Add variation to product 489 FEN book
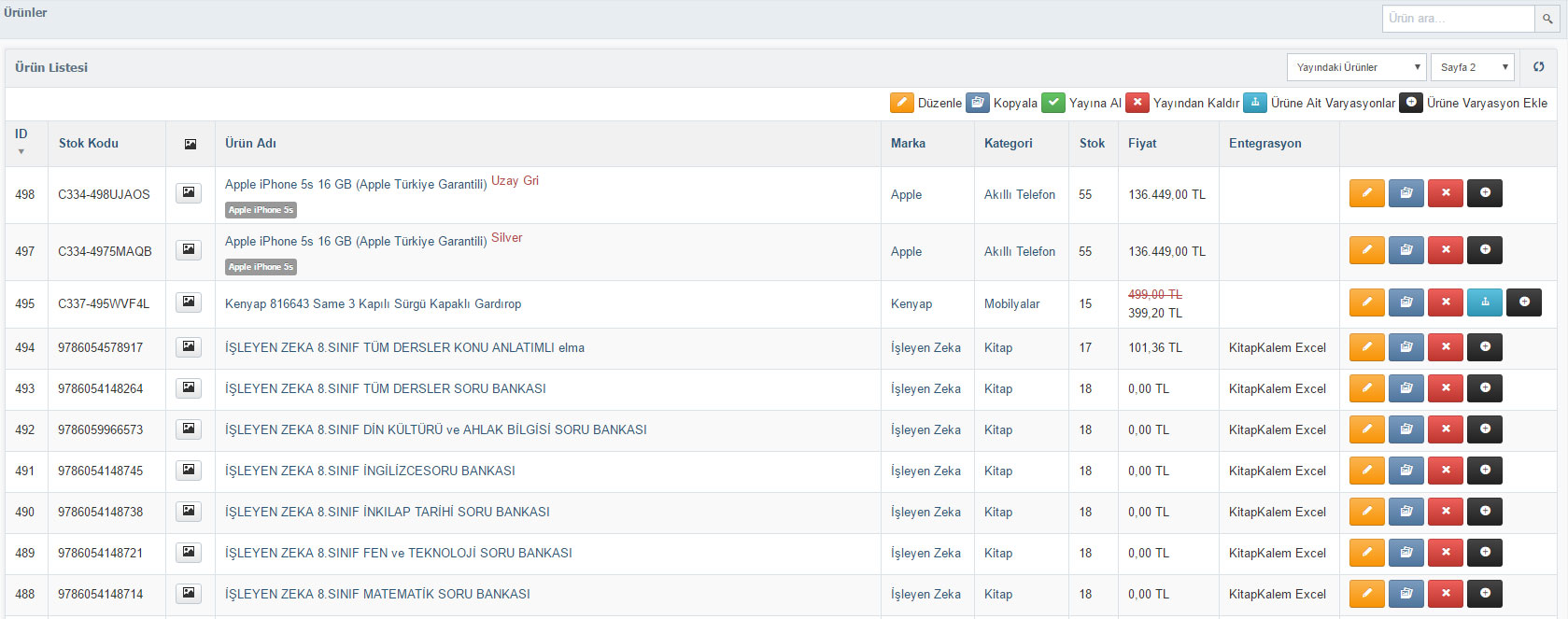This screenshot has width=1568, height=619. pyautogui.click(x=1485, y=553)
